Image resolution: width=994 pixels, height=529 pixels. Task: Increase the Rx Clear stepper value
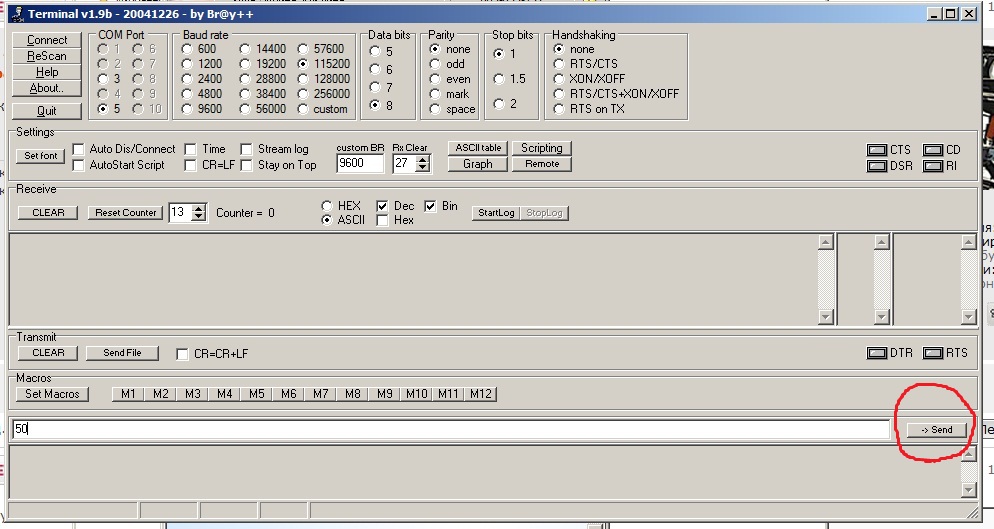[x=423, y=158]
